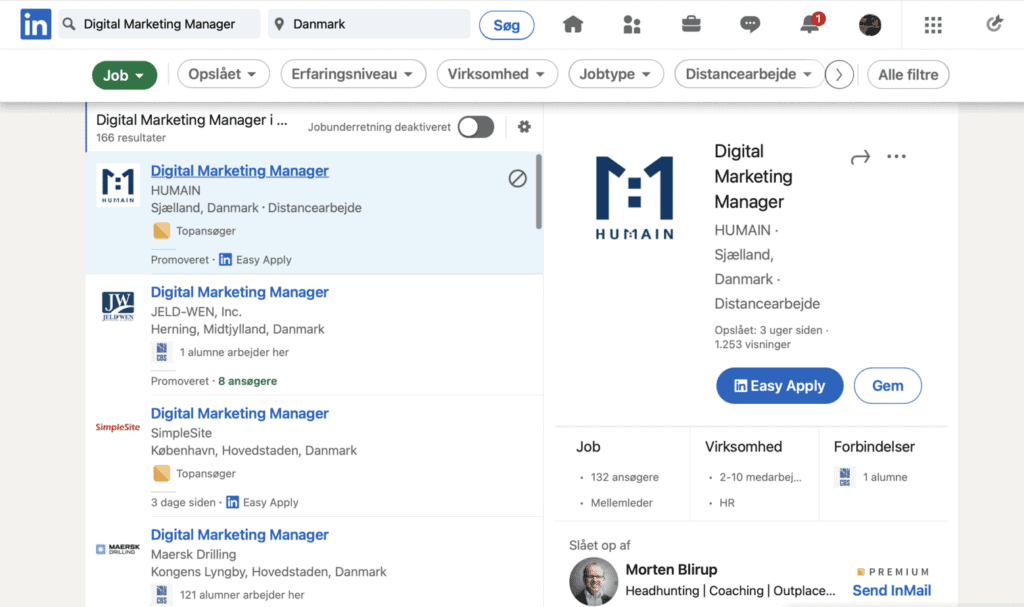Click the '132 ansøgere' detail
This screenshot has width=1024, height=607.
(624, 477)
